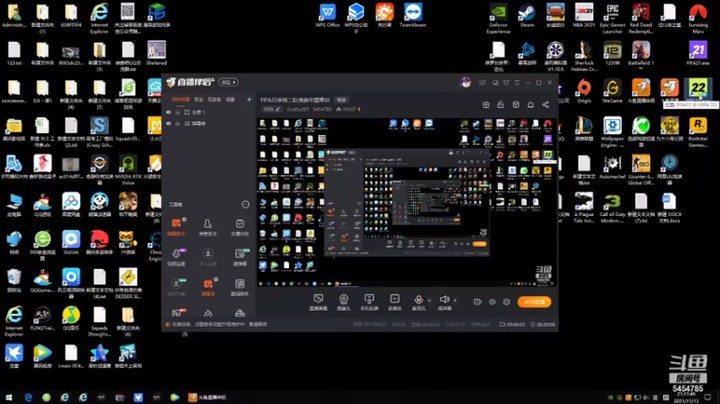Open the Wallpaper Engine desktop icon
720x404 pixels.
pos(612,132)
